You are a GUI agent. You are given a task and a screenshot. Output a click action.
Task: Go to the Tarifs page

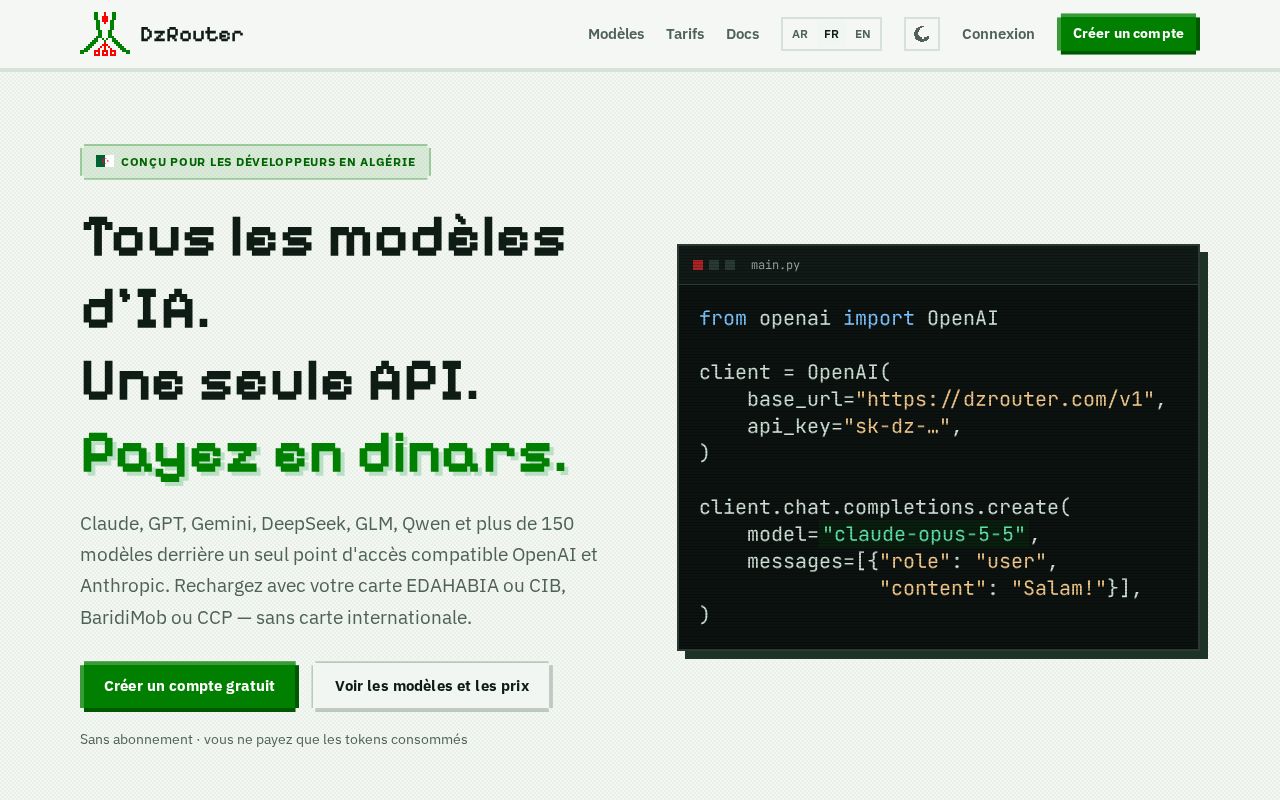click(x=685, y=34)
